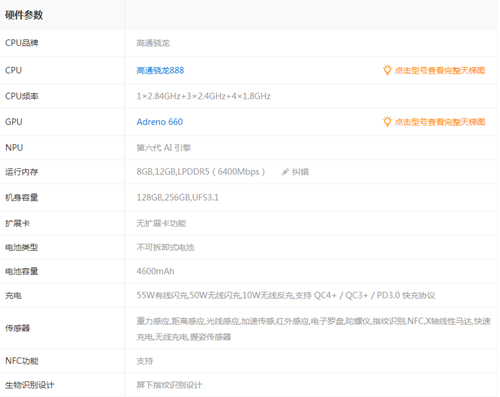Screen dimensions: 500x397
Task: Open the Adreno 660 GPU link
Action: (160, 122)
